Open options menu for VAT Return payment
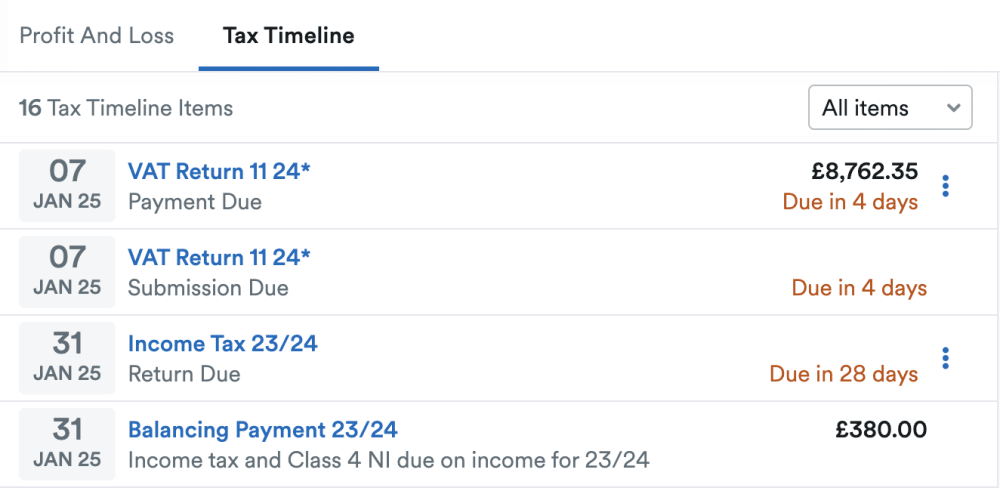1000x488 pixels. pos(945,186)
